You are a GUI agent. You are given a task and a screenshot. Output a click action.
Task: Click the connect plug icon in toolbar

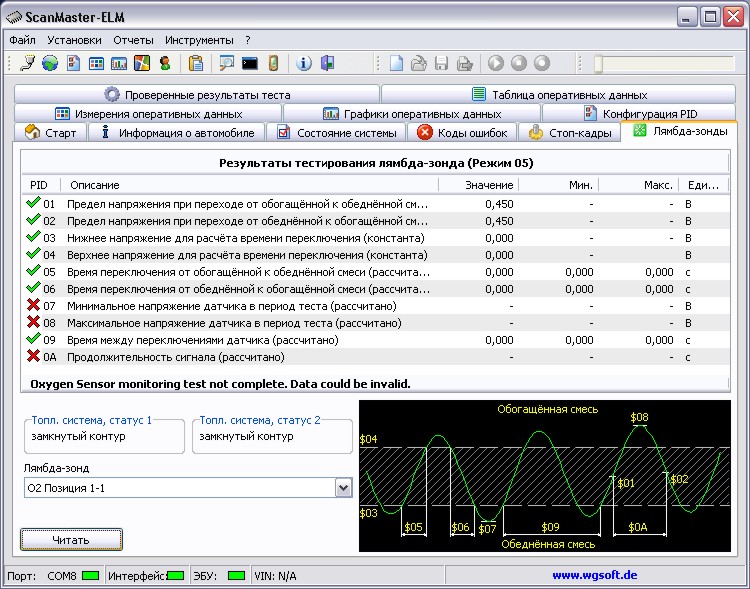click(27, 63)
